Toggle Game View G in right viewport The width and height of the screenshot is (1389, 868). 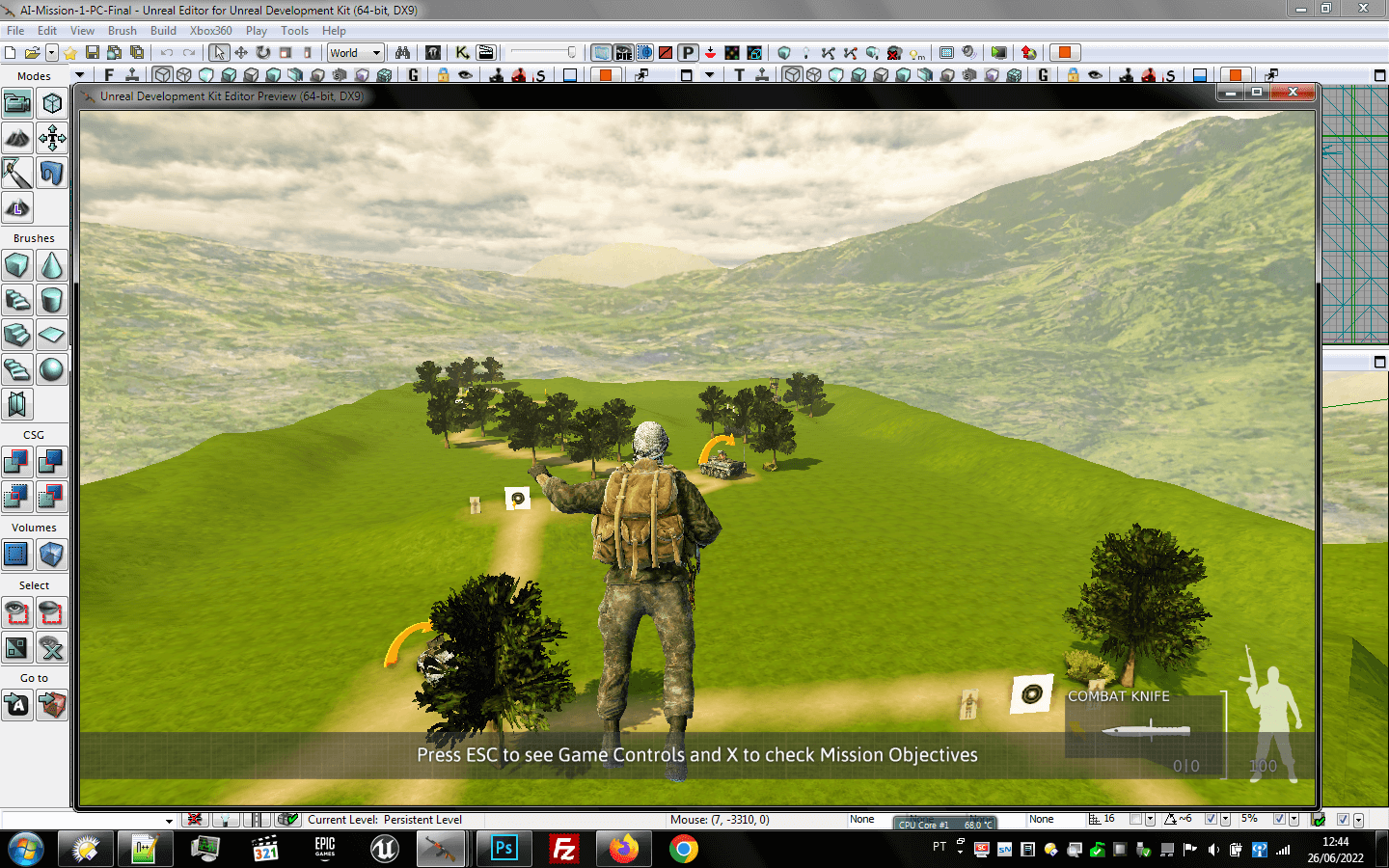point(1044,75)
